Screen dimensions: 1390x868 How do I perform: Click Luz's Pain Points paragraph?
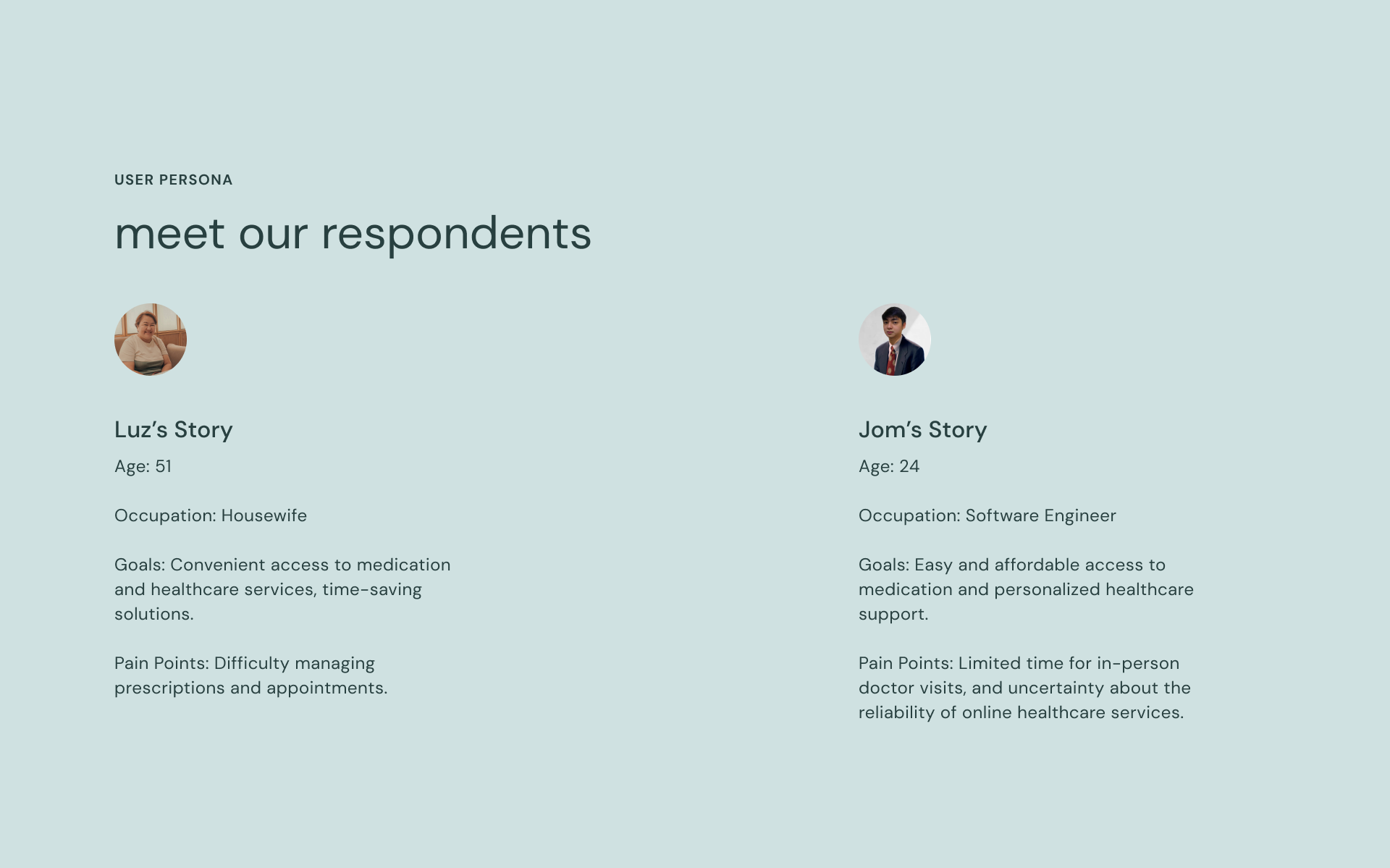[251, 675]
